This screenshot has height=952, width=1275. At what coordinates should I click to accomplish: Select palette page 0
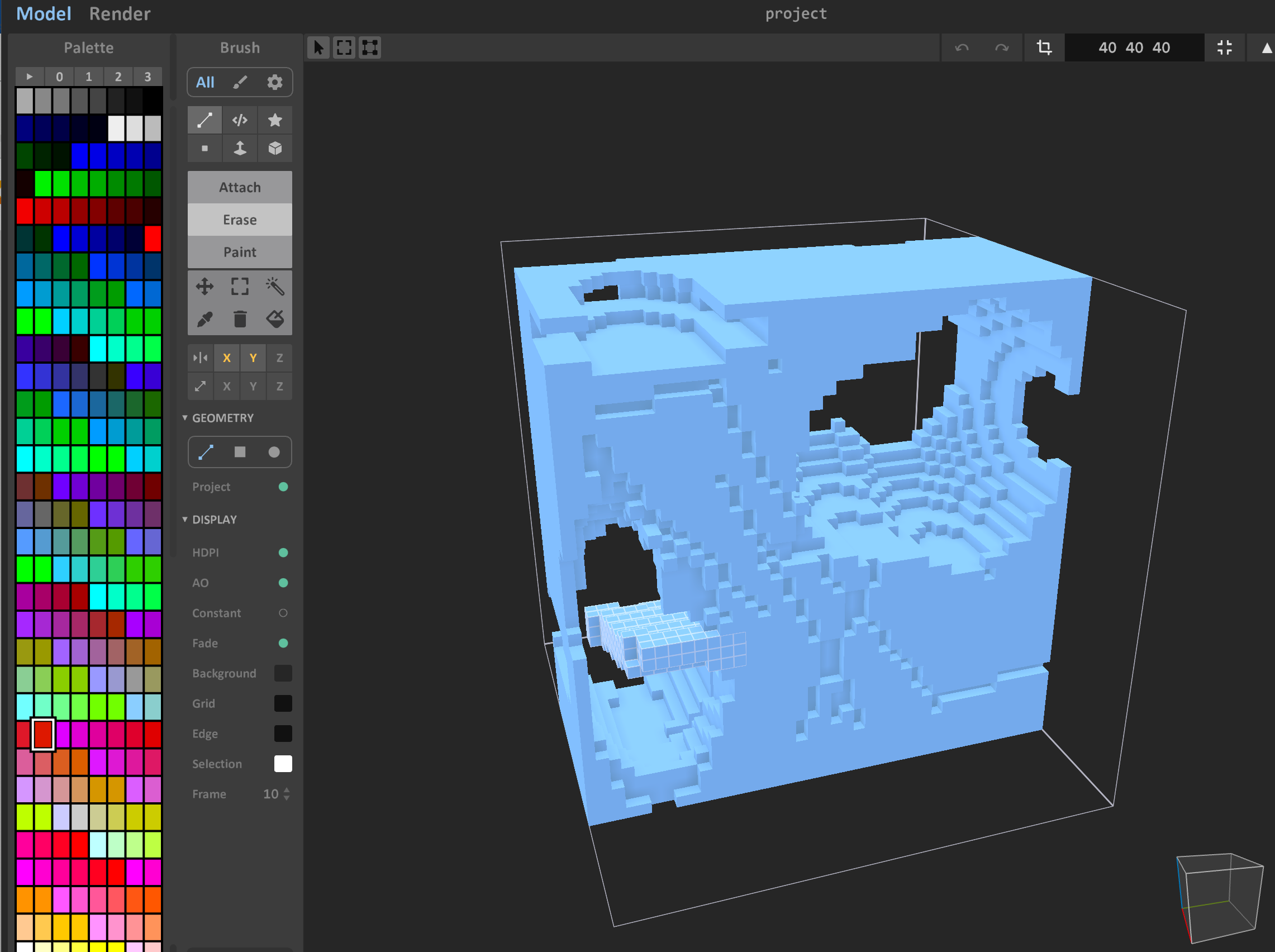[x=59, y=76]
